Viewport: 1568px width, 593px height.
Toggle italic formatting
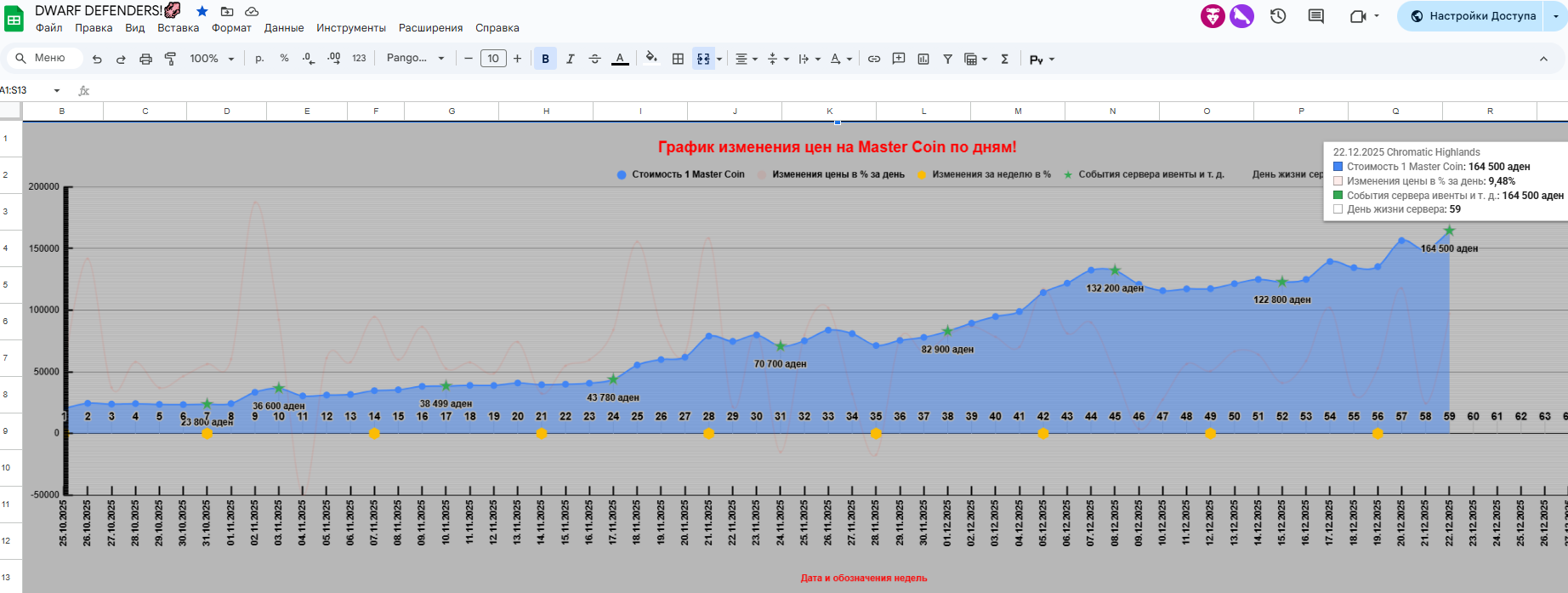(x=570, y=59)
